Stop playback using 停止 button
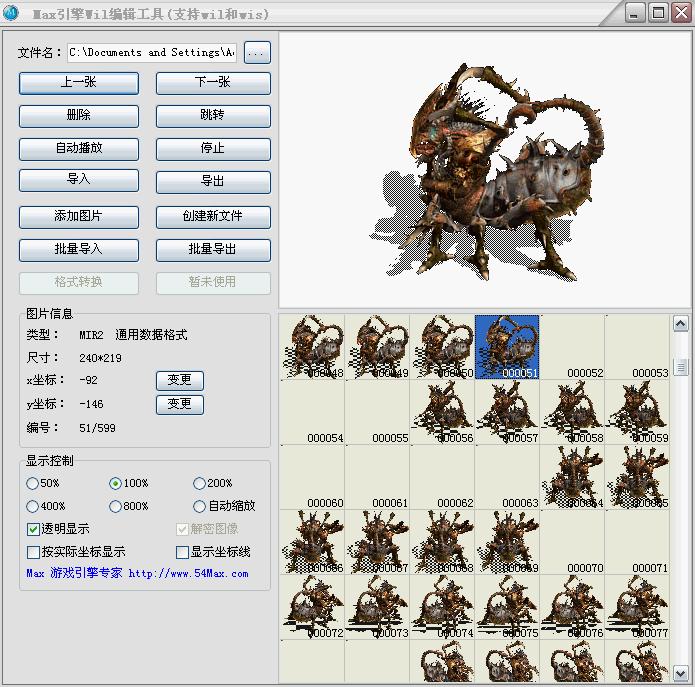This screenshot has width=695, height=687. (x=213, y=149)
